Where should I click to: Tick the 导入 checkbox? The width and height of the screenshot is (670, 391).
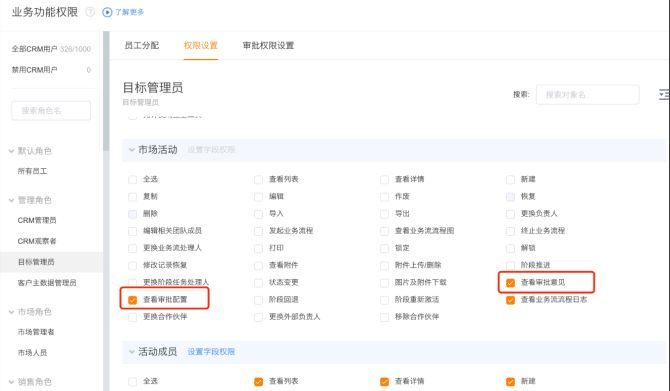point(259,214)
